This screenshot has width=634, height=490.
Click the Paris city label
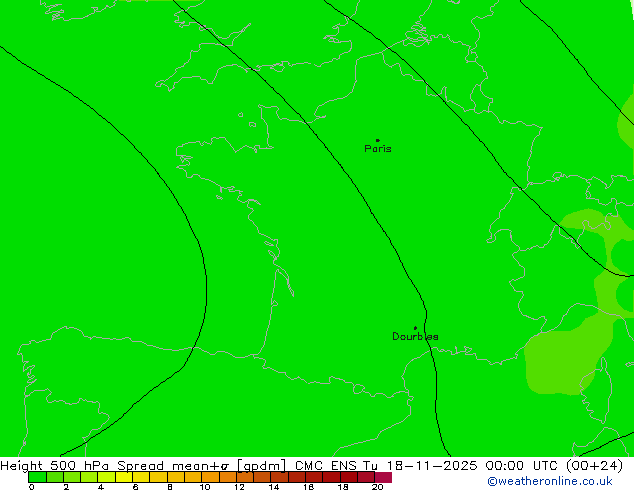pyautogui.click(x=378, y=149)
